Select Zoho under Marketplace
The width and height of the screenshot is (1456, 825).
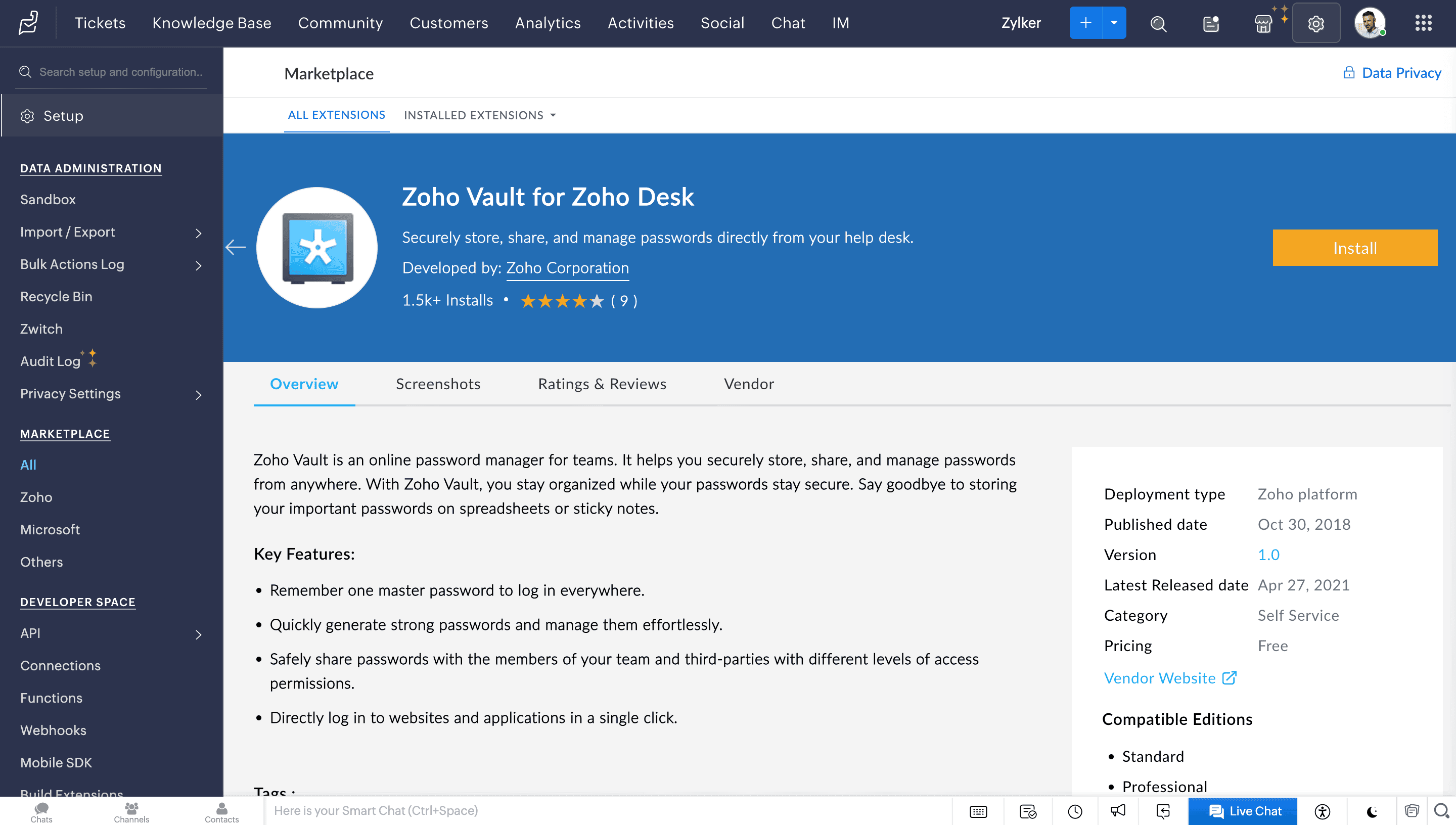point(36,497)
